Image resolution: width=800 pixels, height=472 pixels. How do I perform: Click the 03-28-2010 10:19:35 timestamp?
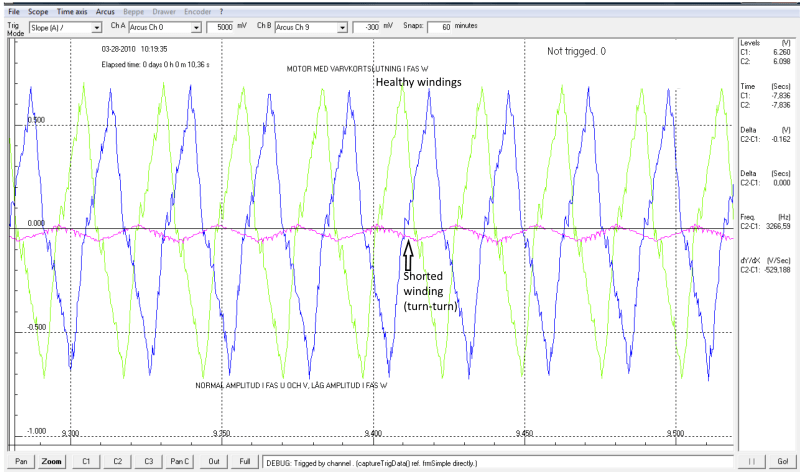click(134, 49)
